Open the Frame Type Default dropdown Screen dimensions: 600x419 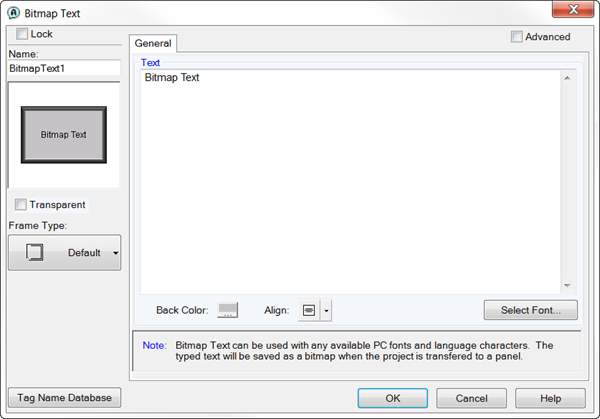pos(65,253)
